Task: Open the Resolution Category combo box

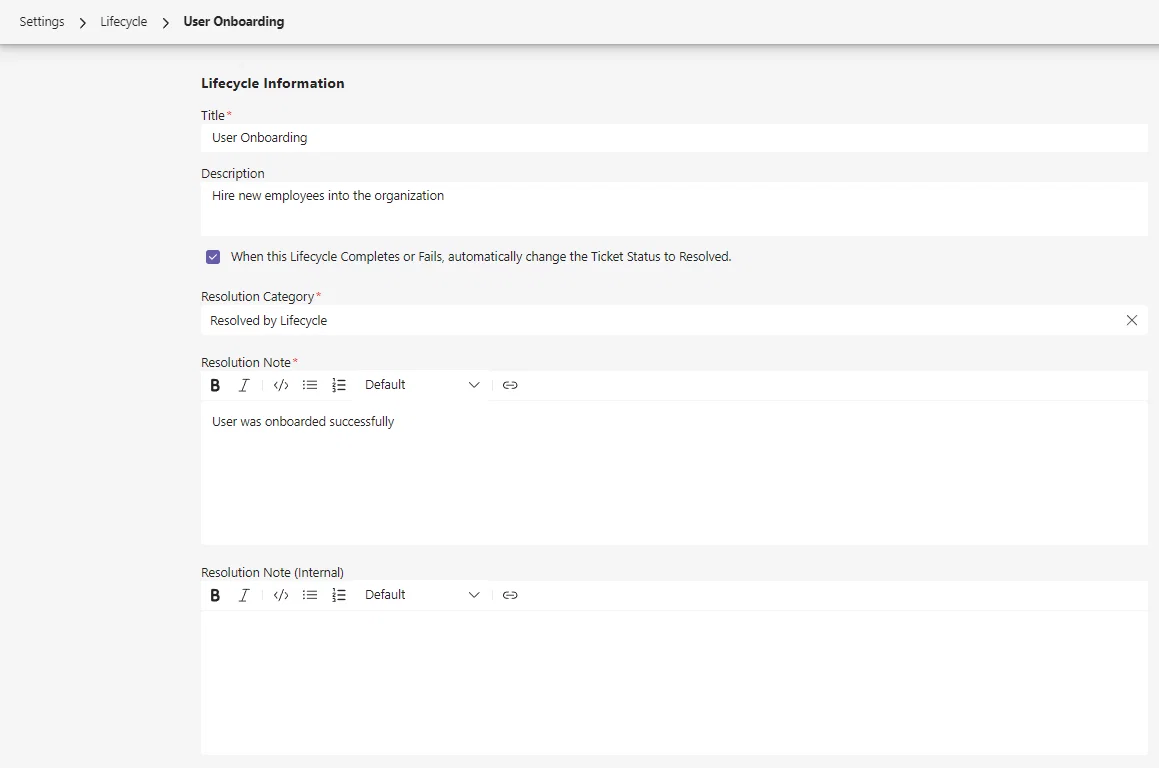Action: (662, 320)
